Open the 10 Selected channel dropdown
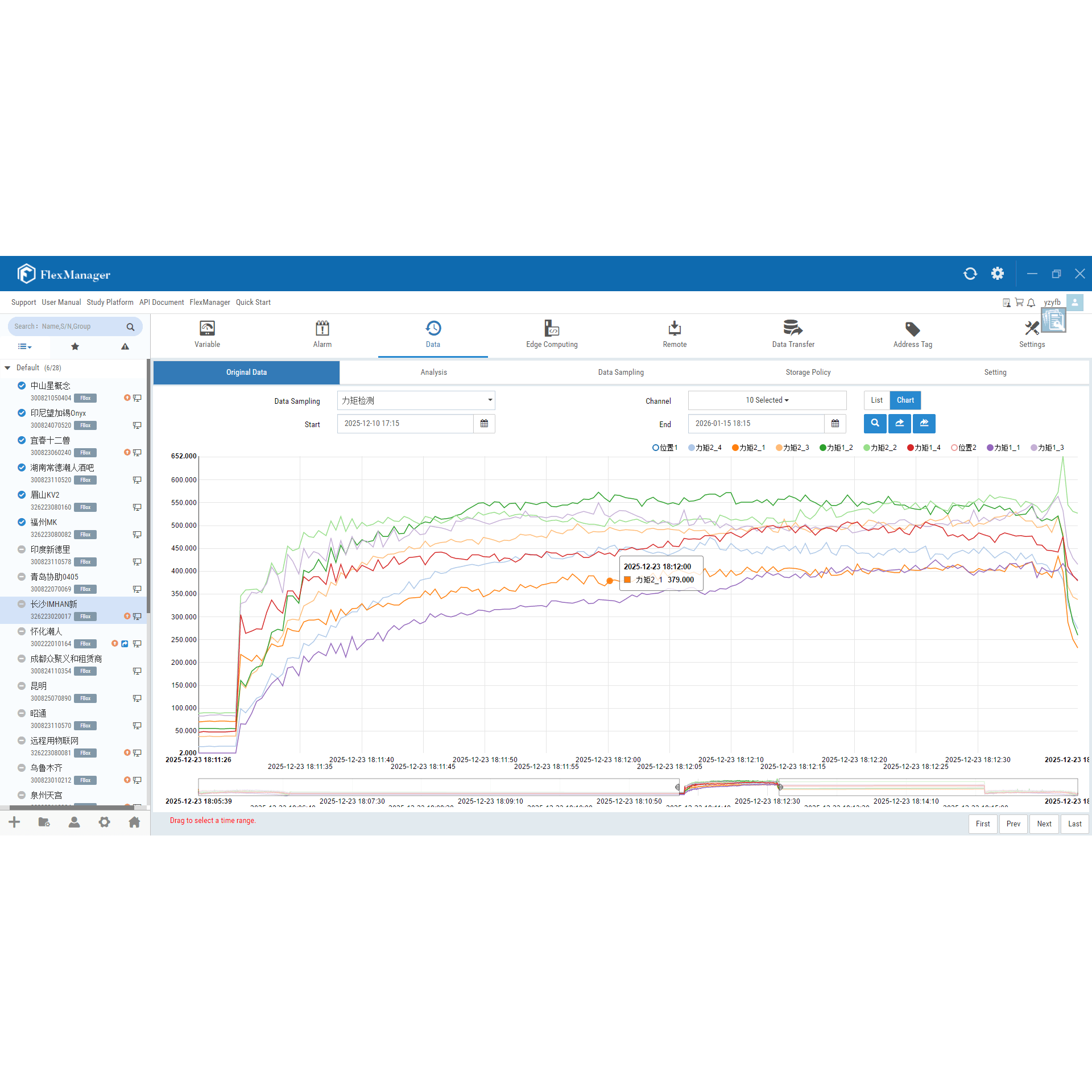Viewport: 1092px width, 1092px height. click(767, 400)
